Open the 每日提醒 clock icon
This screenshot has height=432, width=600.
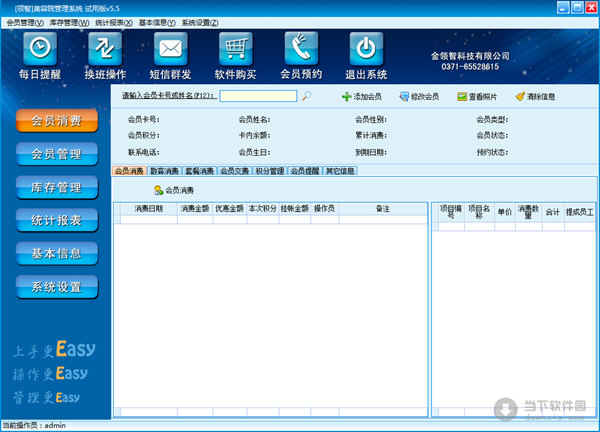point(40,49)
